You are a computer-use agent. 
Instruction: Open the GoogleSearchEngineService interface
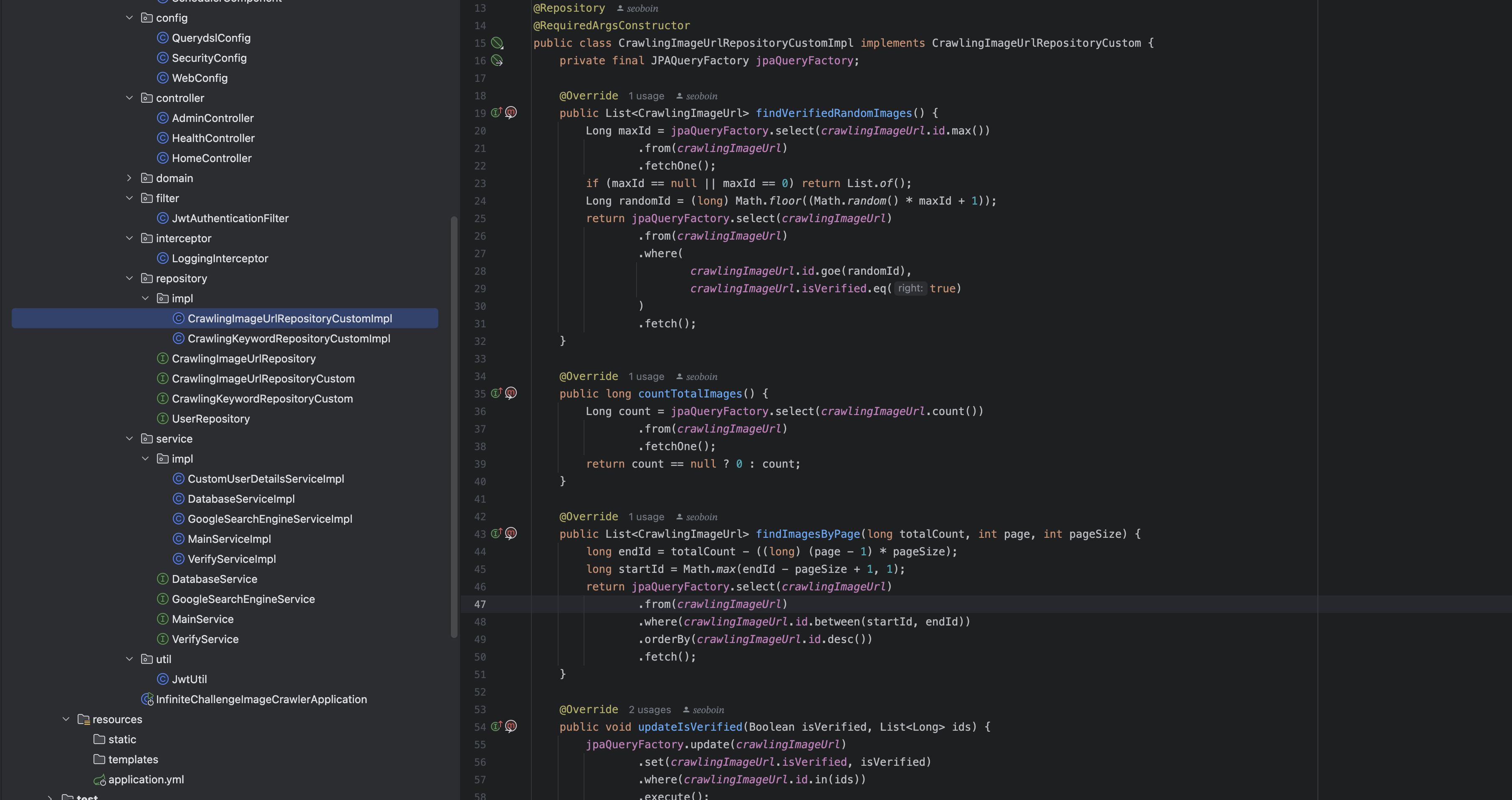(x=244, y=599)
